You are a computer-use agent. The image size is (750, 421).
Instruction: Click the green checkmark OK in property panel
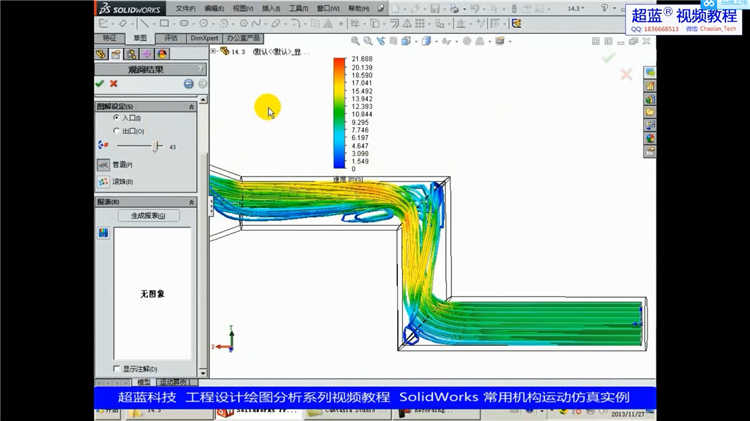click(x=99, y=84)
